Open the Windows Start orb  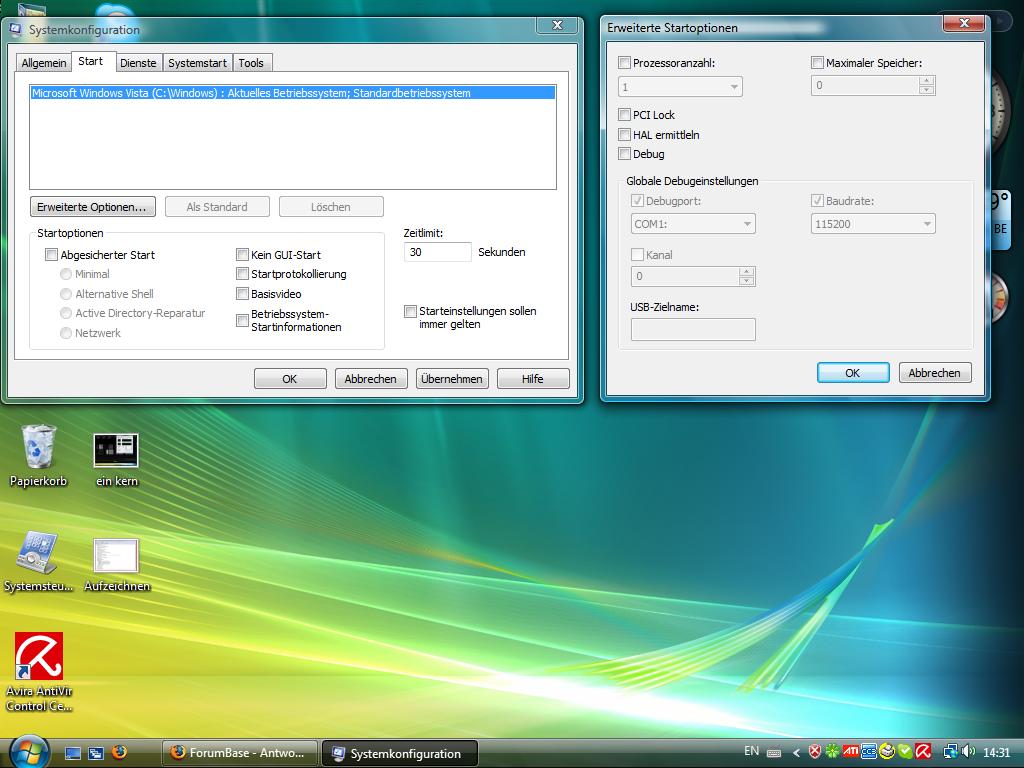pyautogui.click(x=28, y=752)
